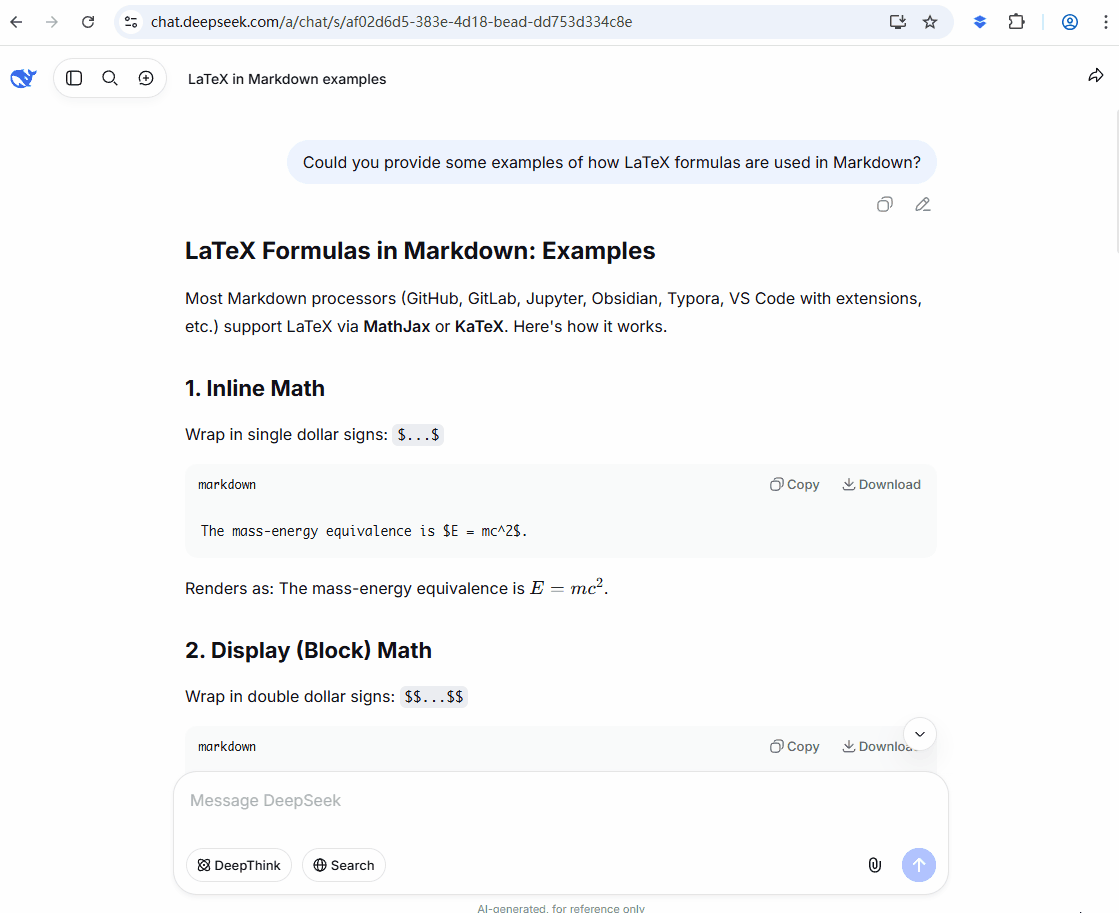Click the rendered E = mc² formula
Image resolution: width=1119 pixels, height=913 pixels.
coord(567,587)
